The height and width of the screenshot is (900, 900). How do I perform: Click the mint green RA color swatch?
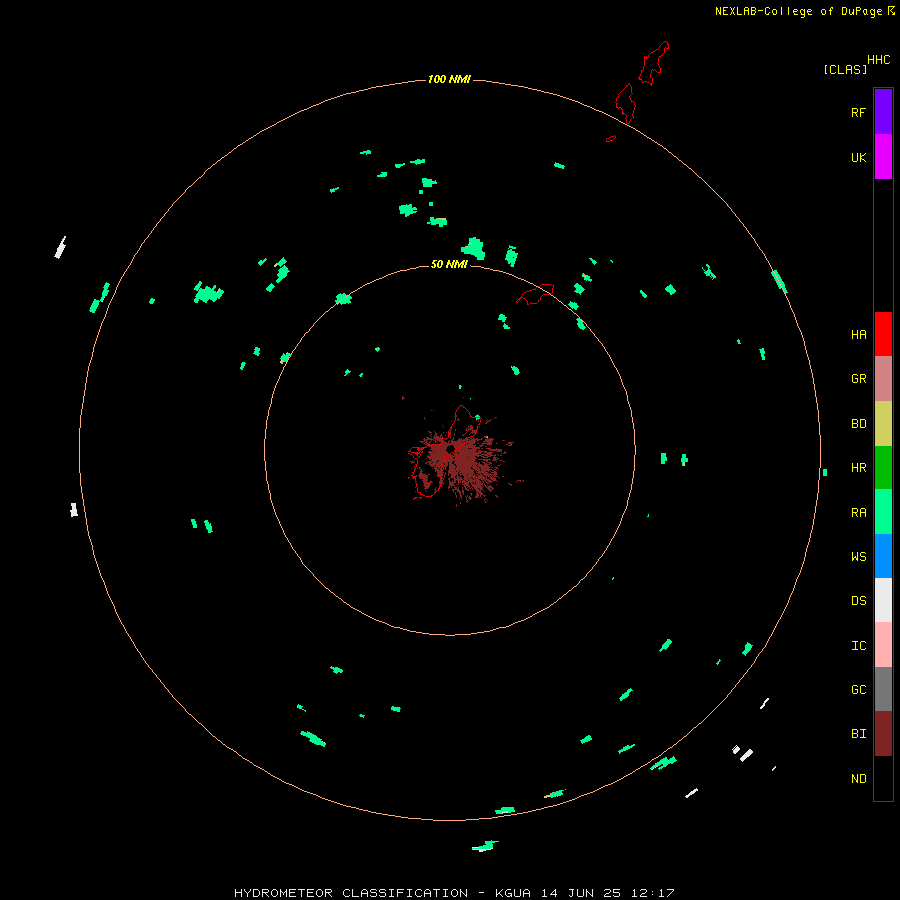(x=883, y=511)
